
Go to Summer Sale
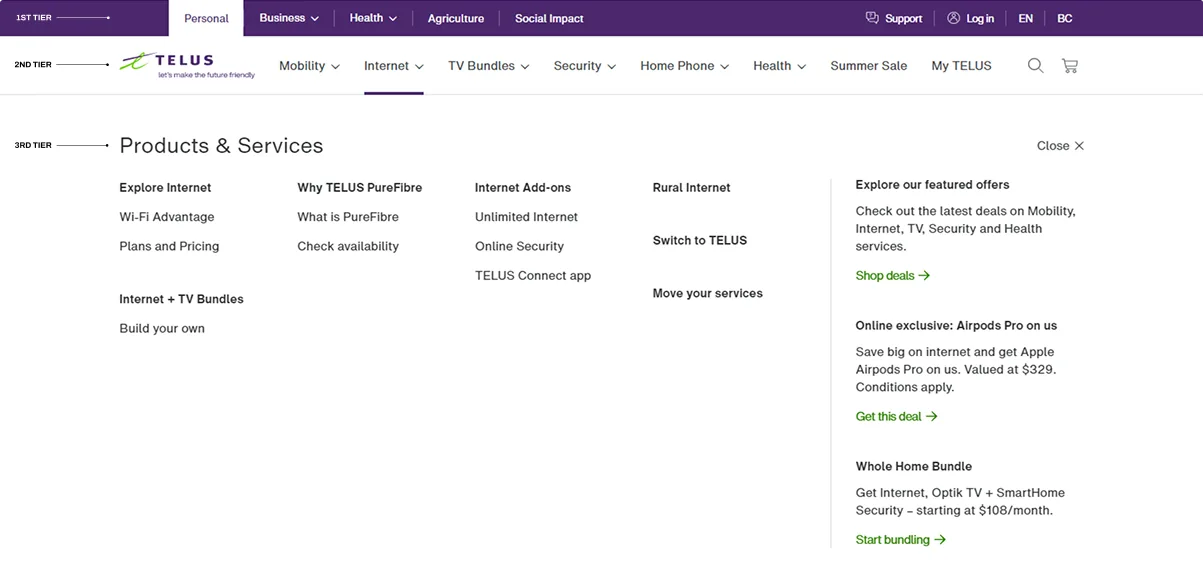[x=869, y=66]
